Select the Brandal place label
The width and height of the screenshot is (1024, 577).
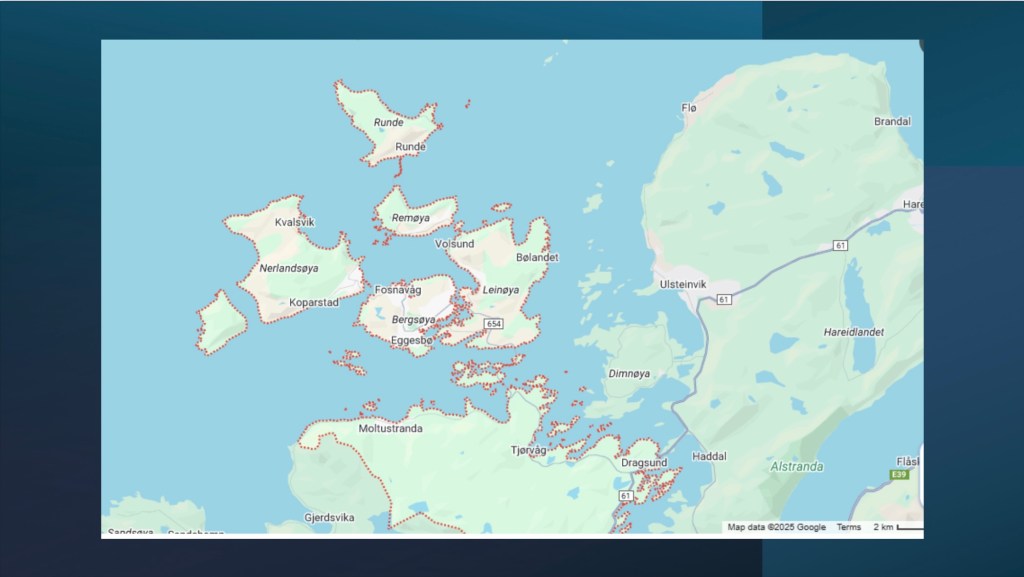(892, 121)
